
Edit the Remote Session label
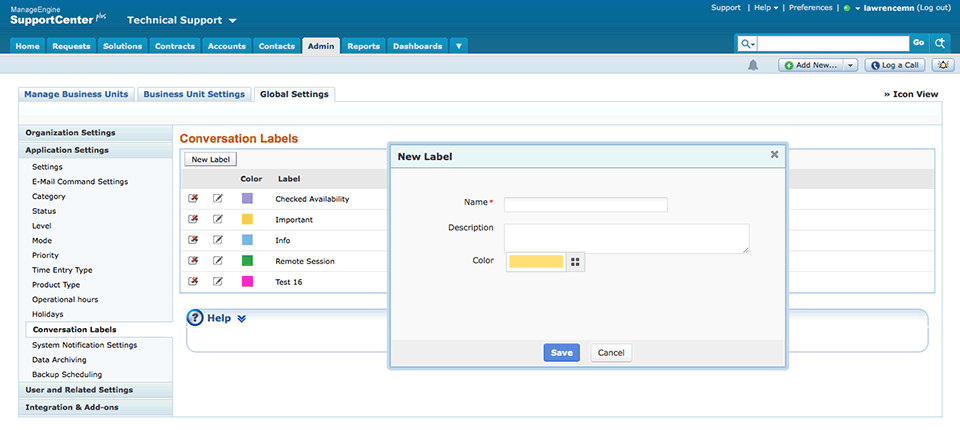(x=217, y=261)
